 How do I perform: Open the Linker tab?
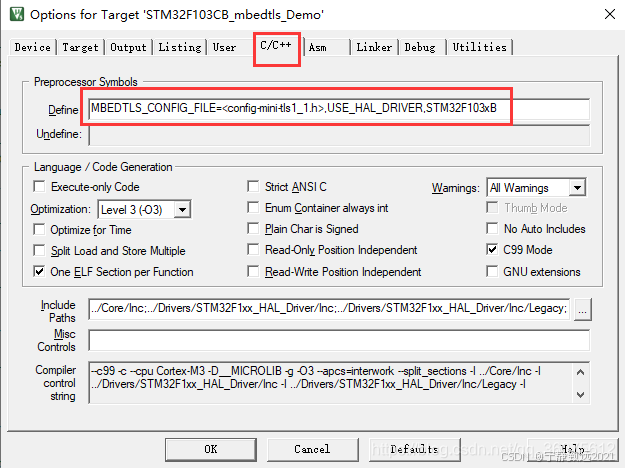click(x=374, y=47)
